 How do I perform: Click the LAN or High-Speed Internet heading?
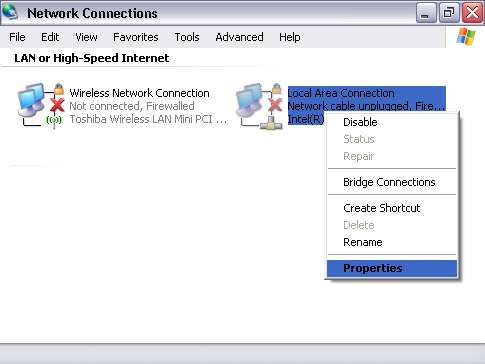pyautogui.click(x=92, y=58)
